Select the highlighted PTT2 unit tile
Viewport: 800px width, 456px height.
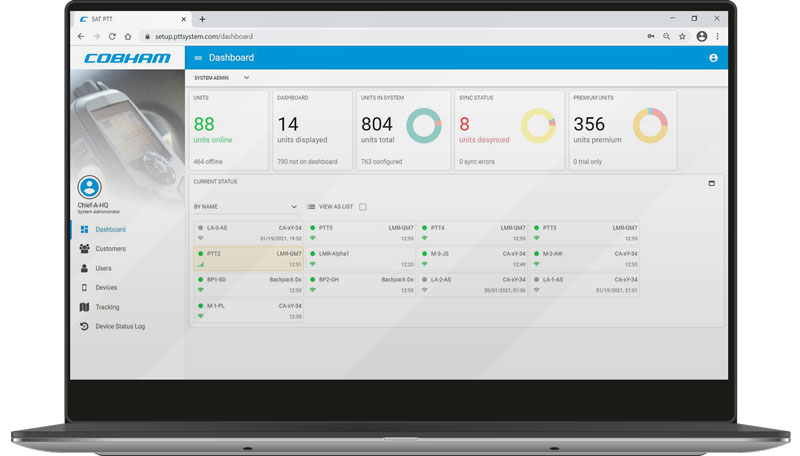click(x=248, y=259)
